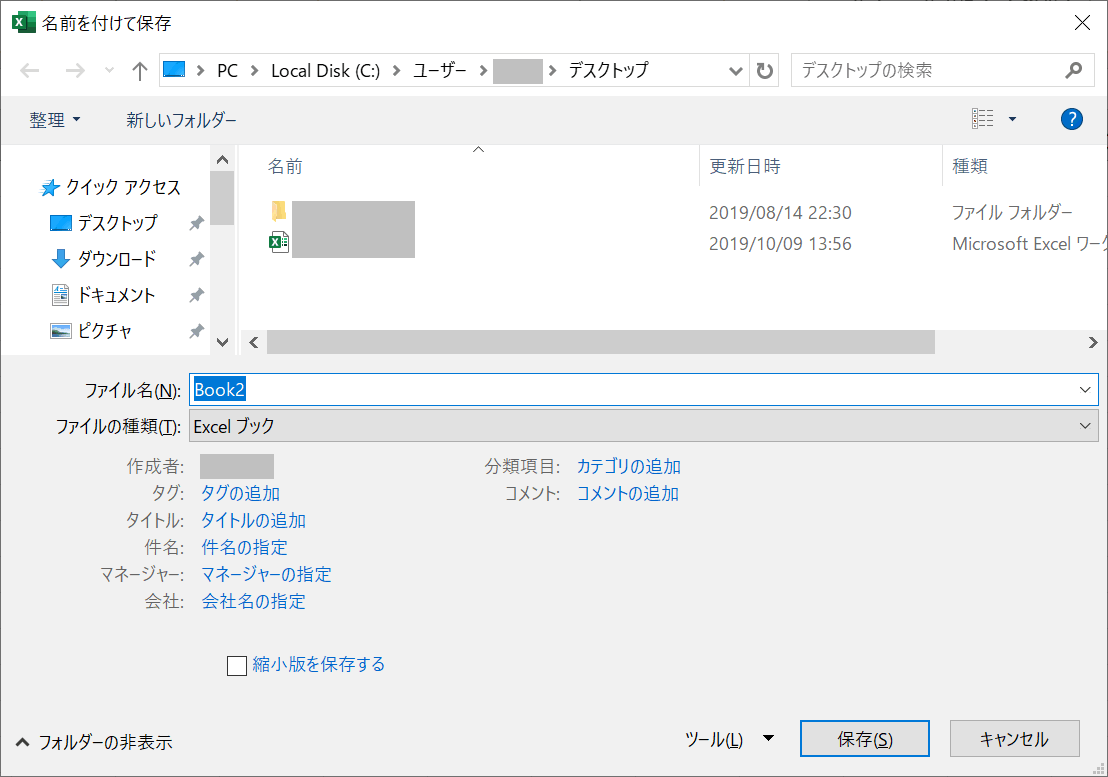Unpin デスクトップ from クイック アクセス
This screenshot has height=777, width=1108.
(x=197, y=223)
